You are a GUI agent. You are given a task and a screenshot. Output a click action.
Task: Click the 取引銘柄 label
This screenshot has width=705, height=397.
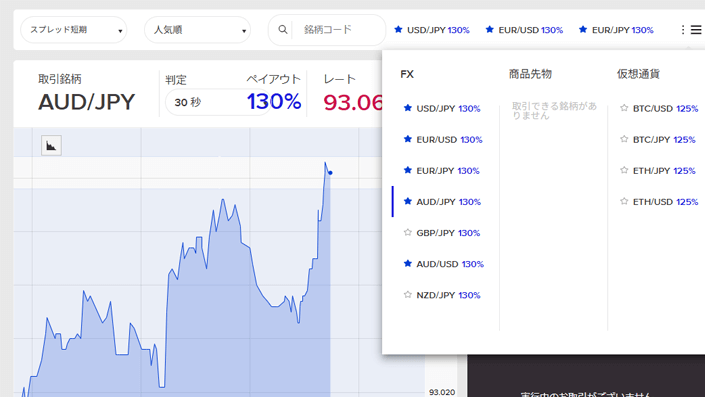pyautogui.click(x=60, y=79)
